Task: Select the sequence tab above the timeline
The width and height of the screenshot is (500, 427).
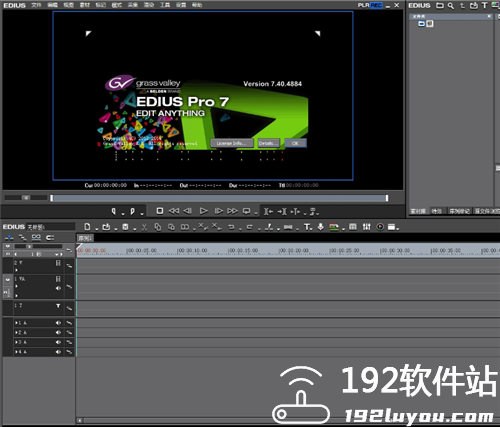Action: pyautogui.click(x=85, y=238)
